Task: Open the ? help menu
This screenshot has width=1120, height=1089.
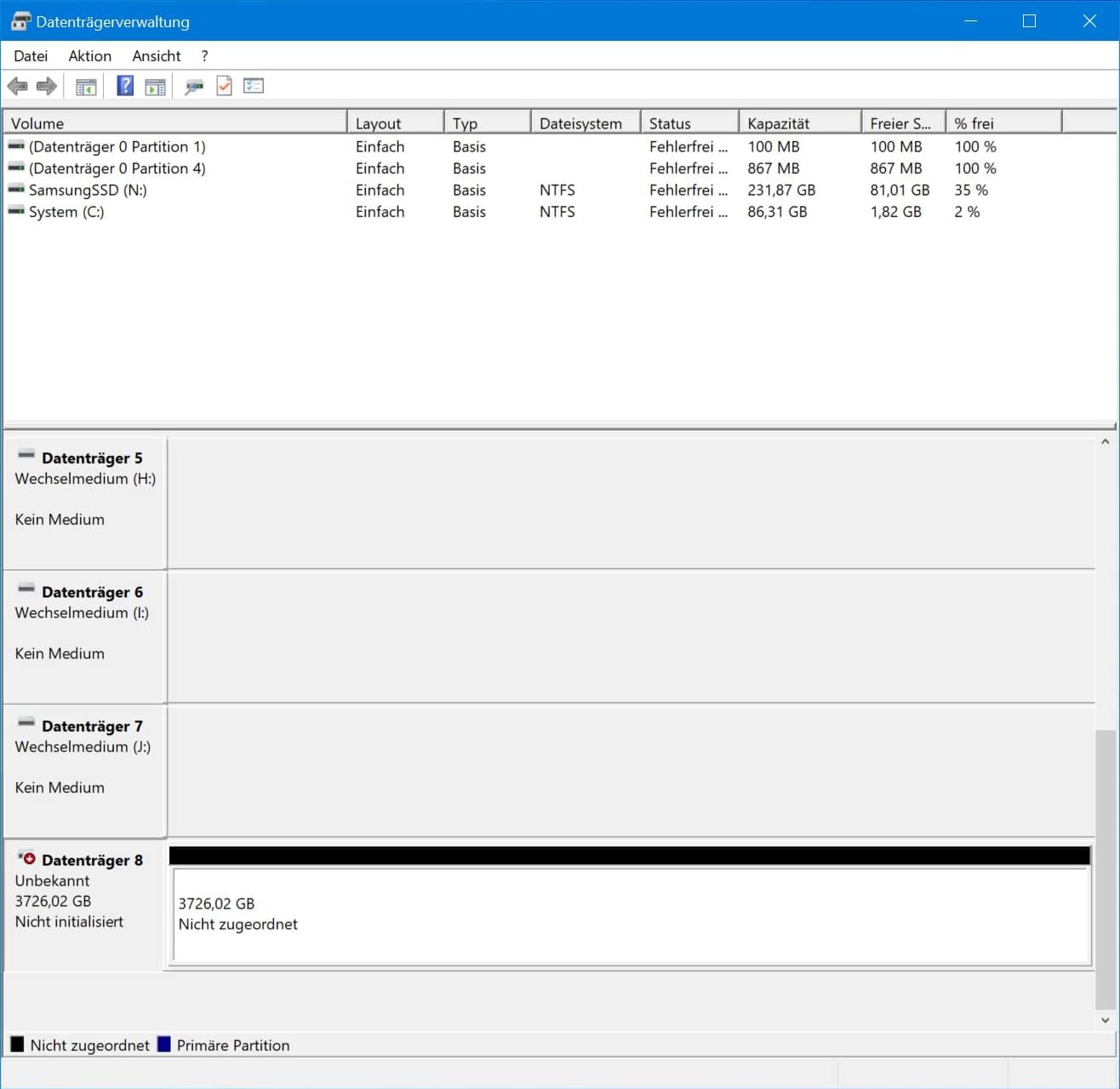Action: pos(204,56)
